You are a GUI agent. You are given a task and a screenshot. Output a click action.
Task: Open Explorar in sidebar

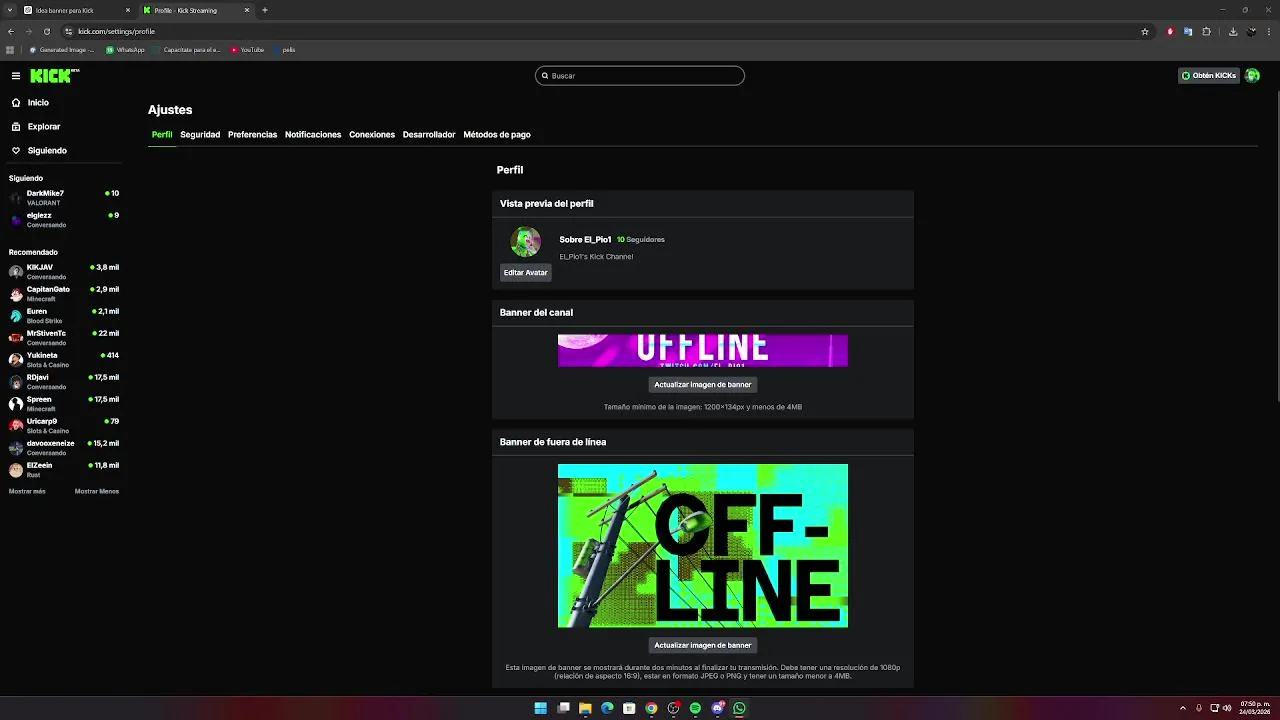coord(44,127)
